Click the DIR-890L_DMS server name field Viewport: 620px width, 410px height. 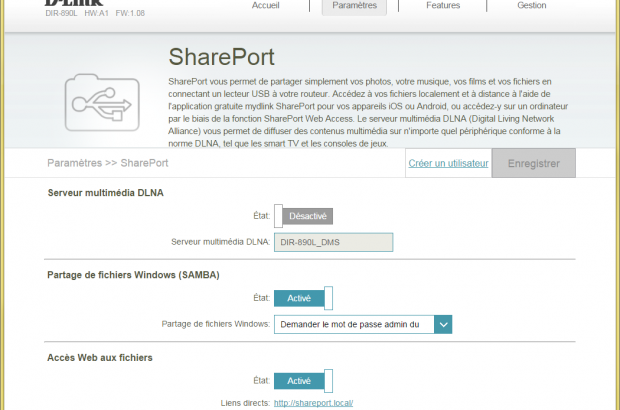[x=333, y=242]
